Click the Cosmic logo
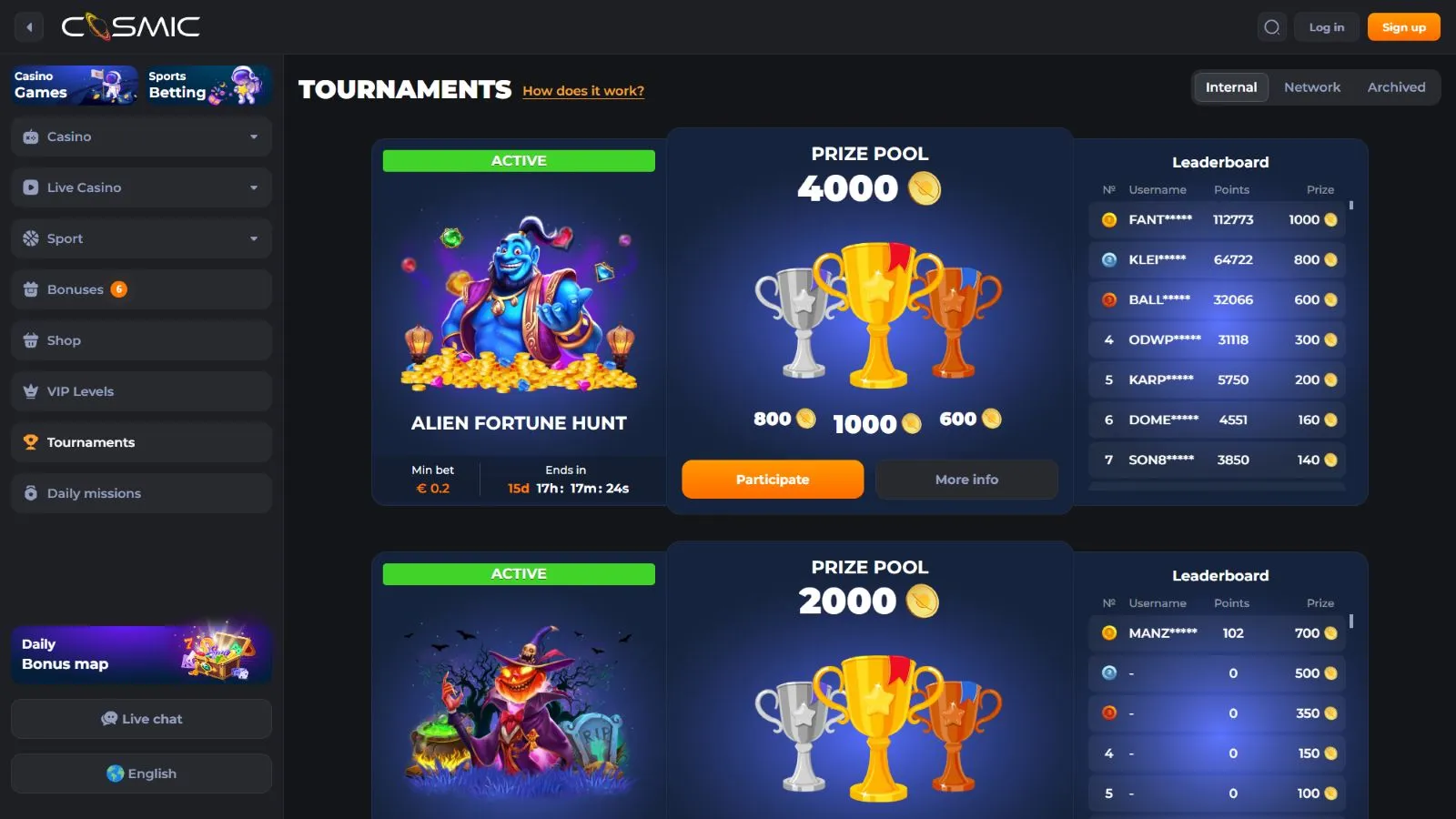The image size is (1456, 819). point(130,26)
